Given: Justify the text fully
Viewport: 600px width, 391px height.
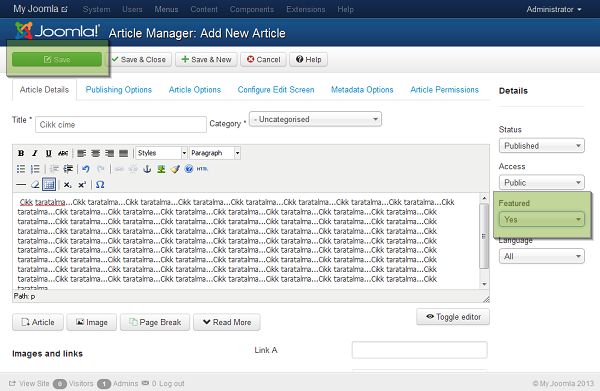Looking at the screenshot, I should (x=123, y=153).
